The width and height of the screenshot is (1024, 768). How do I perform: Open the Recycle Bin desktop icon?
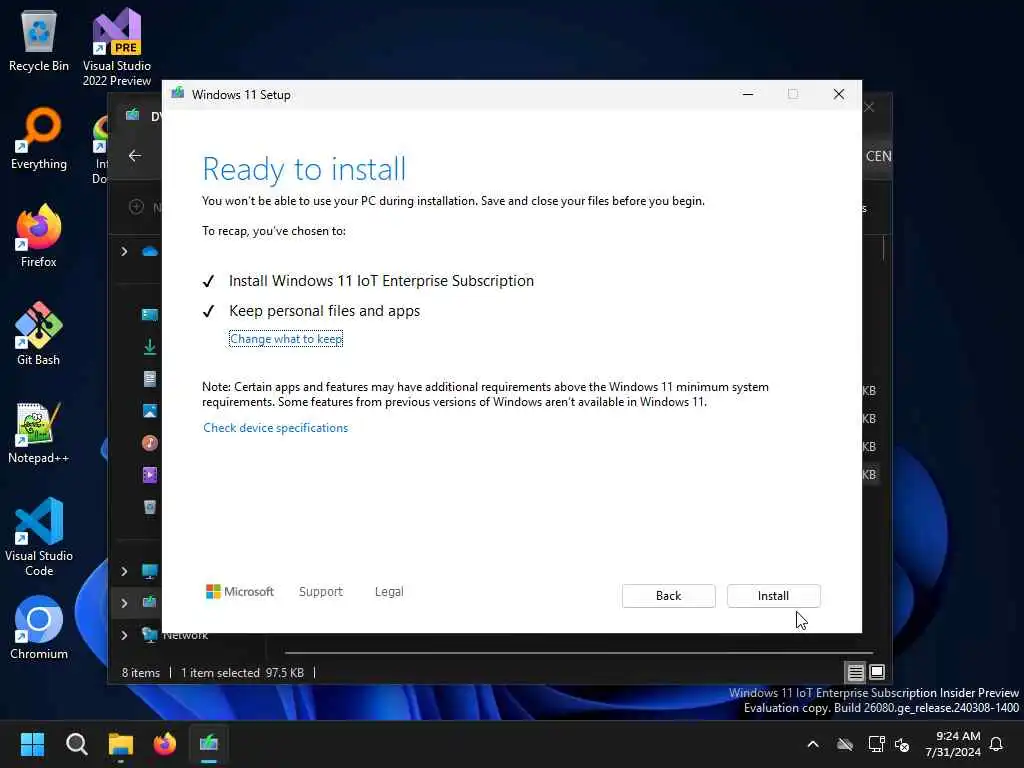(x=39, y=41)
